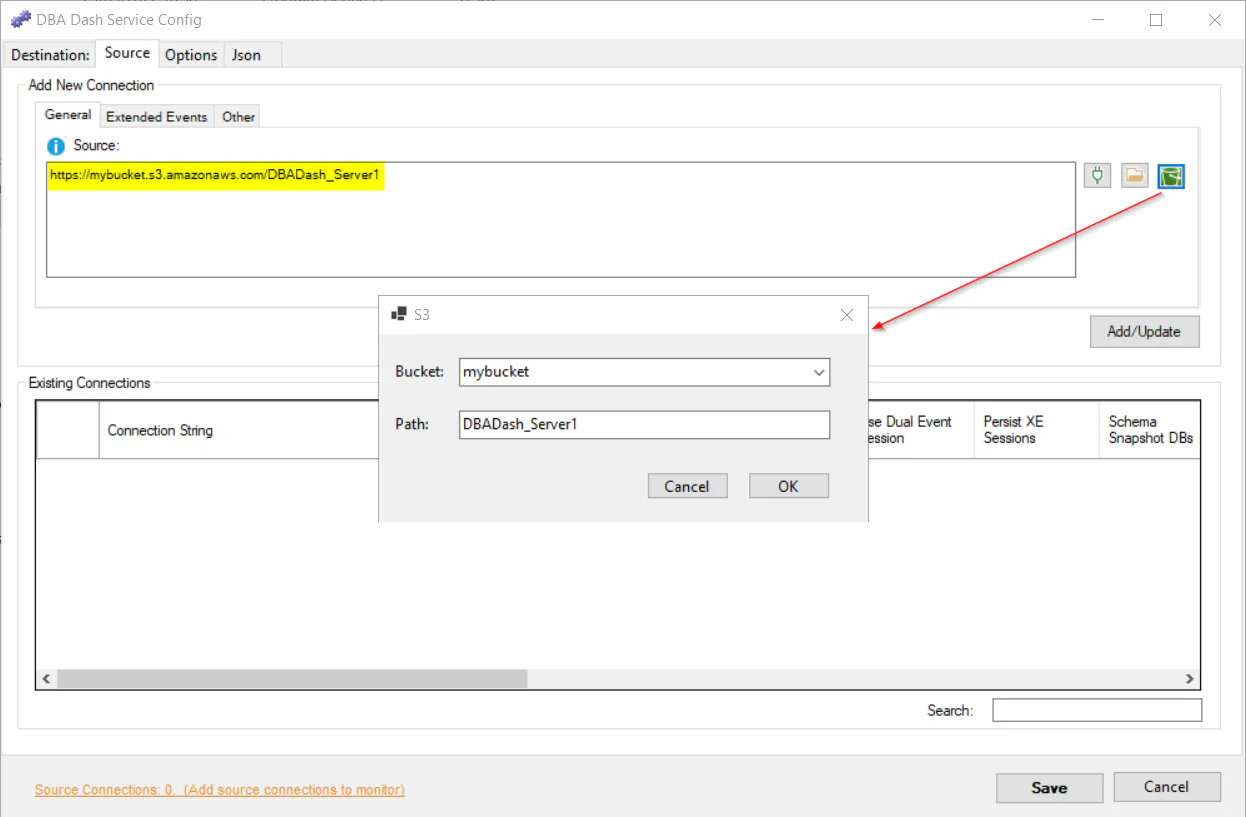Click the folder icon beside the Source box
1246x817 pixels.
click(x=1134, y=177)
